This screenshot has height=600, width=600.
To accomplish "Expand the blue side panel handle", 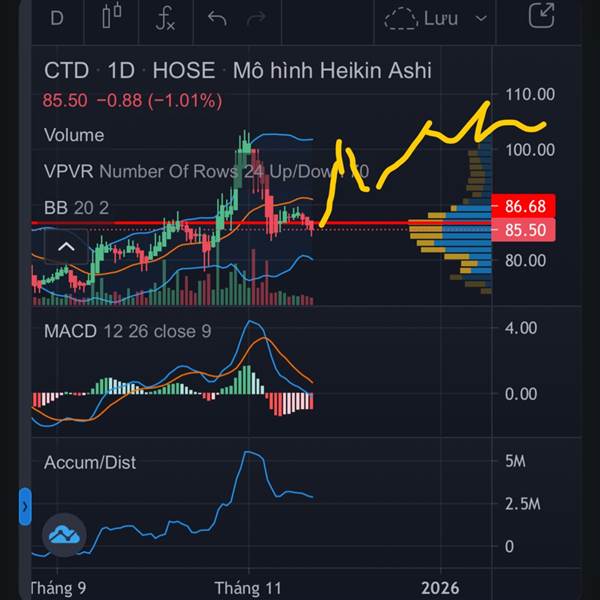I will (25, 506).
